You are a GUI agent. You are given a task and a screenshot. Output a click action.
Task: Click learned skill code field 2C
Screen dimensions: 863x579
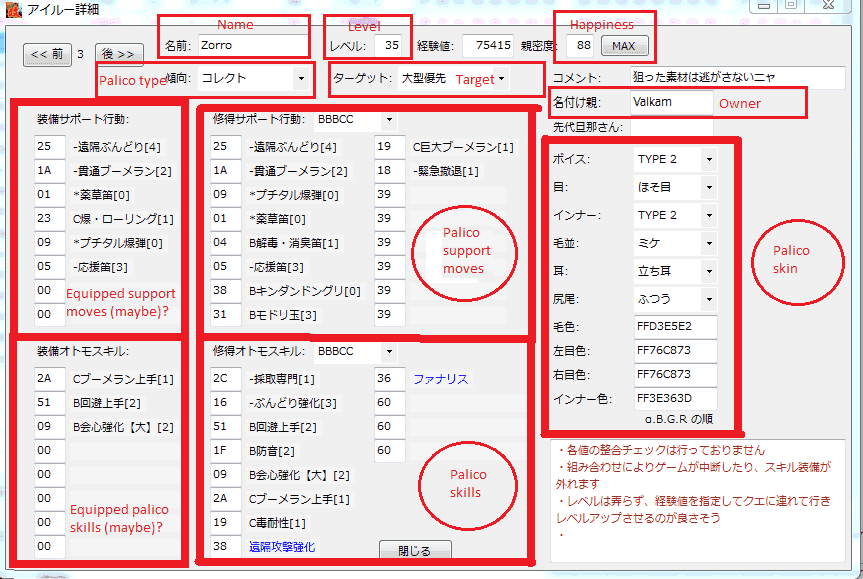tap(226, 379)
